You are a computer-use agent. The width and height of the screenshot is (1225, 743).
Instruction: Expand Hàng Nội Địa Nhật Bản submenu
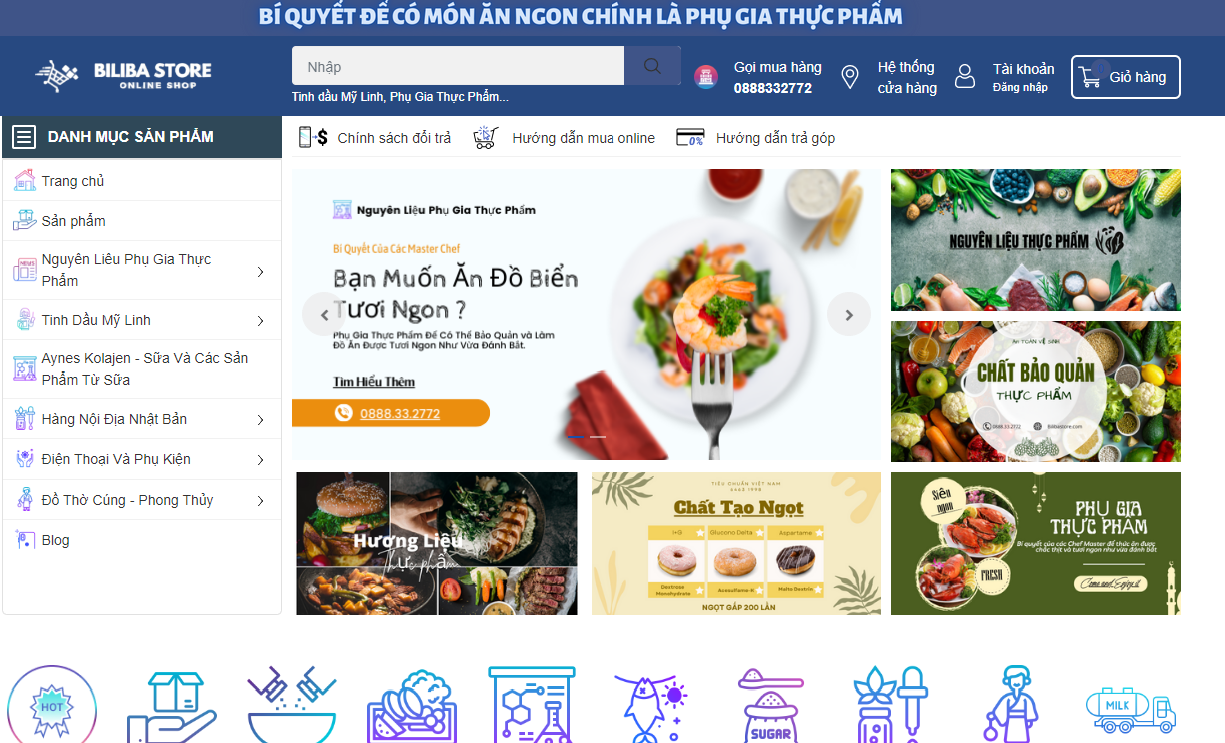pyautogui.click(x=260, y=420)
